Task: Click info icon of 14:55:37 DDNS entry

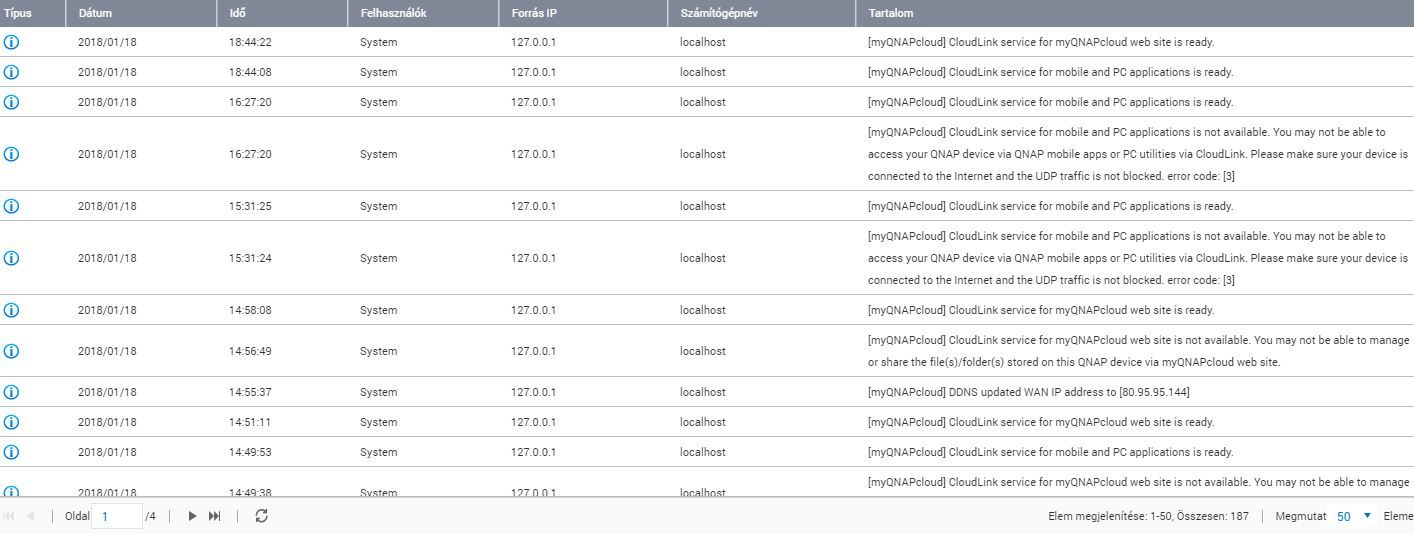Action: [12, 392]
